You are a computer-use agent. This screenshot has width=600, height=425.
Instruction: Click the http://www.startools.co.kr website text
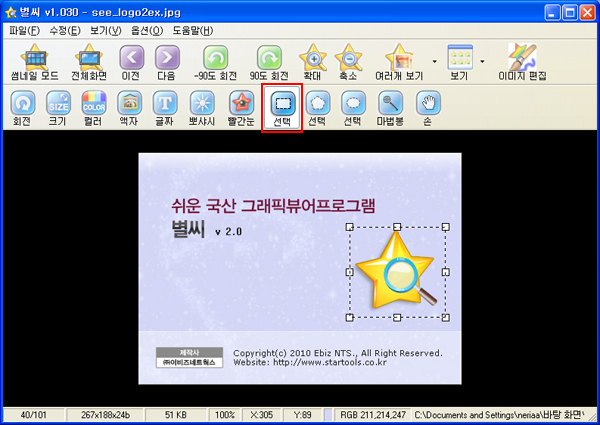[x=330, y=363]
